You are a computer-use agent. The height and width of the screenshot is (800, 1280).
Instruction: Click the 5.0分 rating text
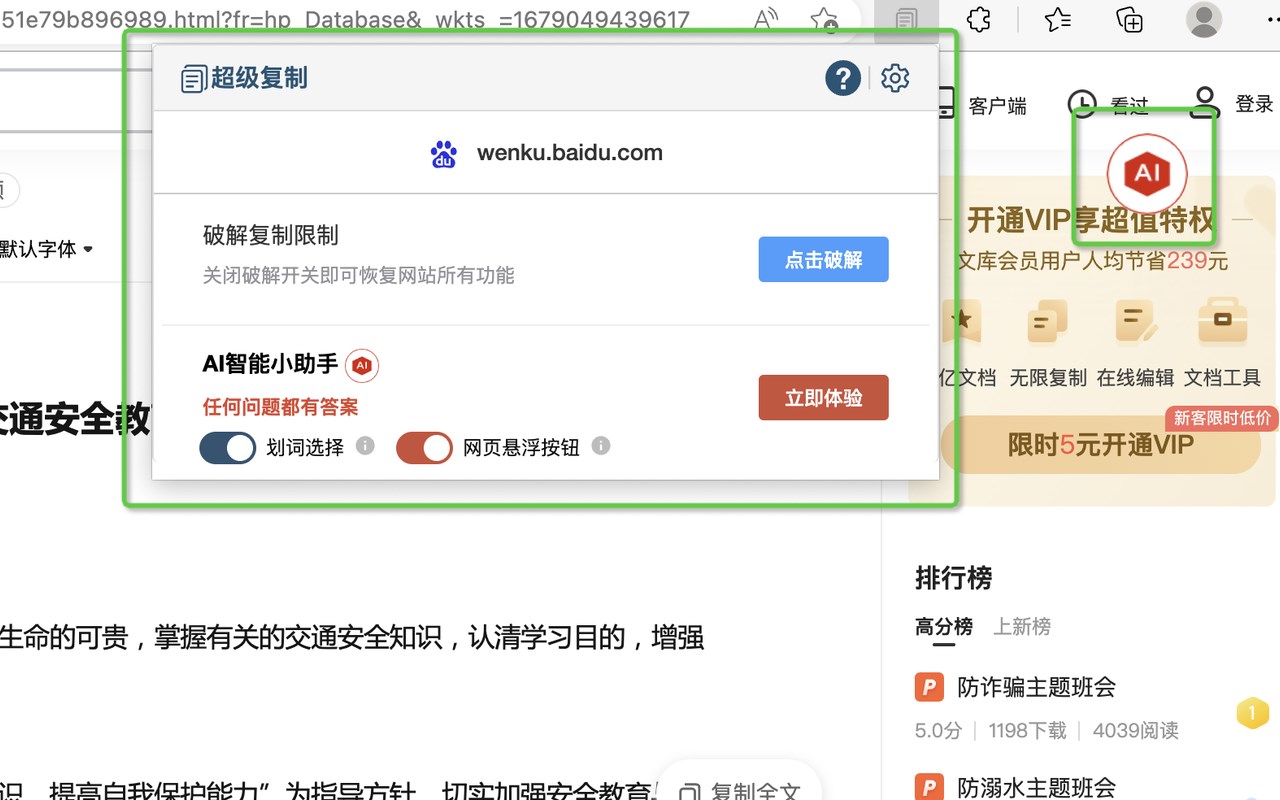tap(938, 731)
